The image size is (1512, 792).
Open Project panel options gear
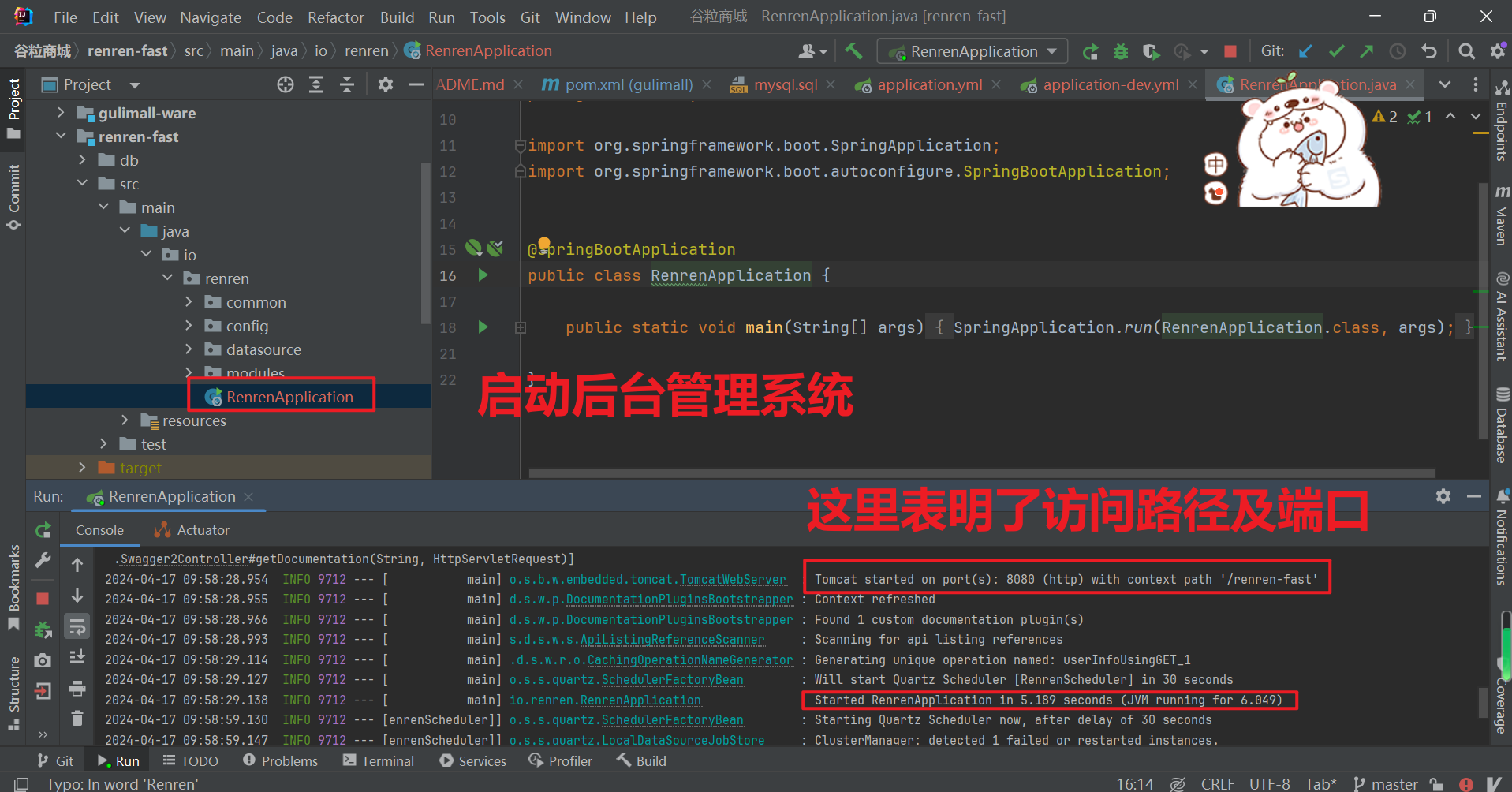coord(385,84)
